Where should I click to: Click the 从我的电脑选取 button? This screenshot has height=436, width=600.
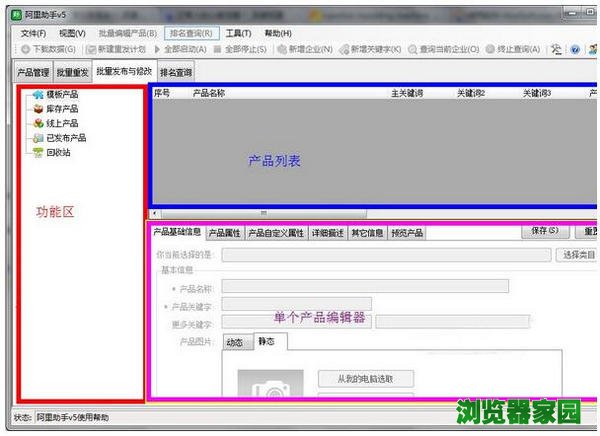tap(365, 379)
